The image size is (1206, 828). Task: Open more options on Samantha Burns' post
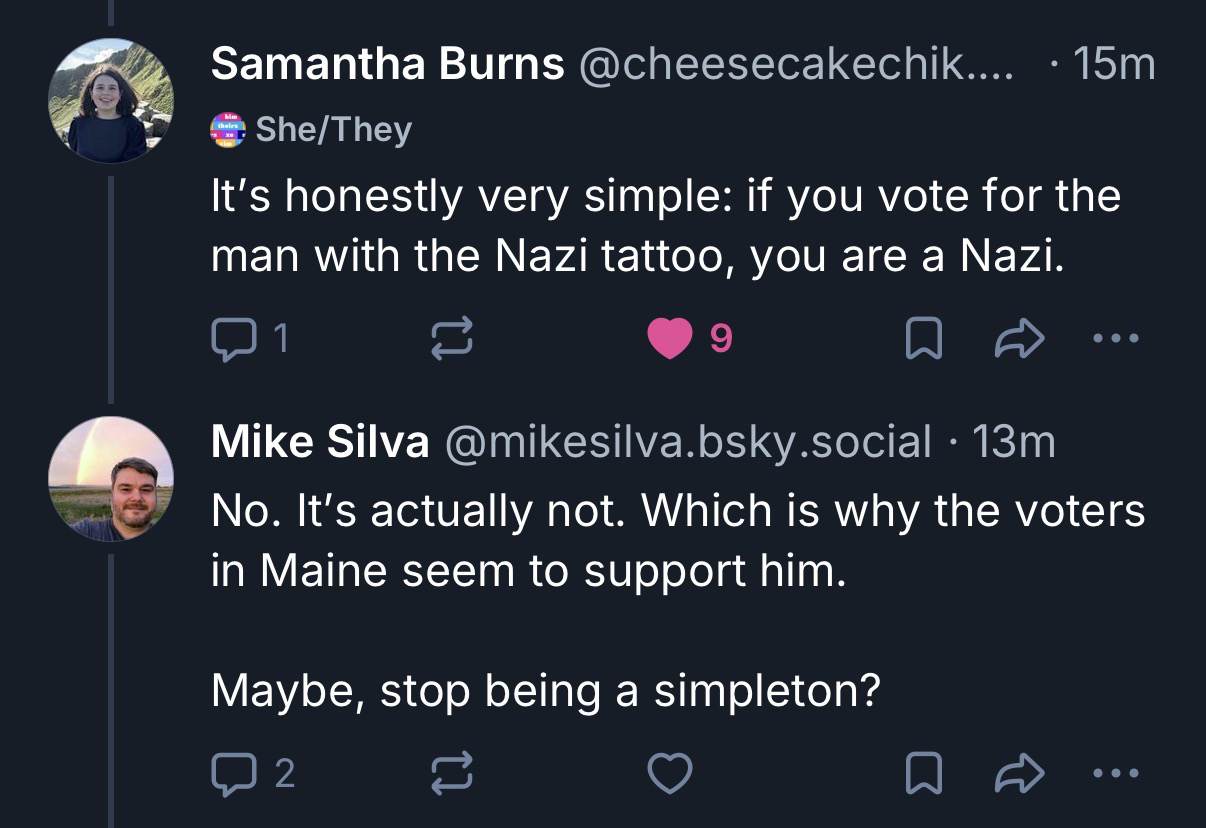tap(1116, 341)
